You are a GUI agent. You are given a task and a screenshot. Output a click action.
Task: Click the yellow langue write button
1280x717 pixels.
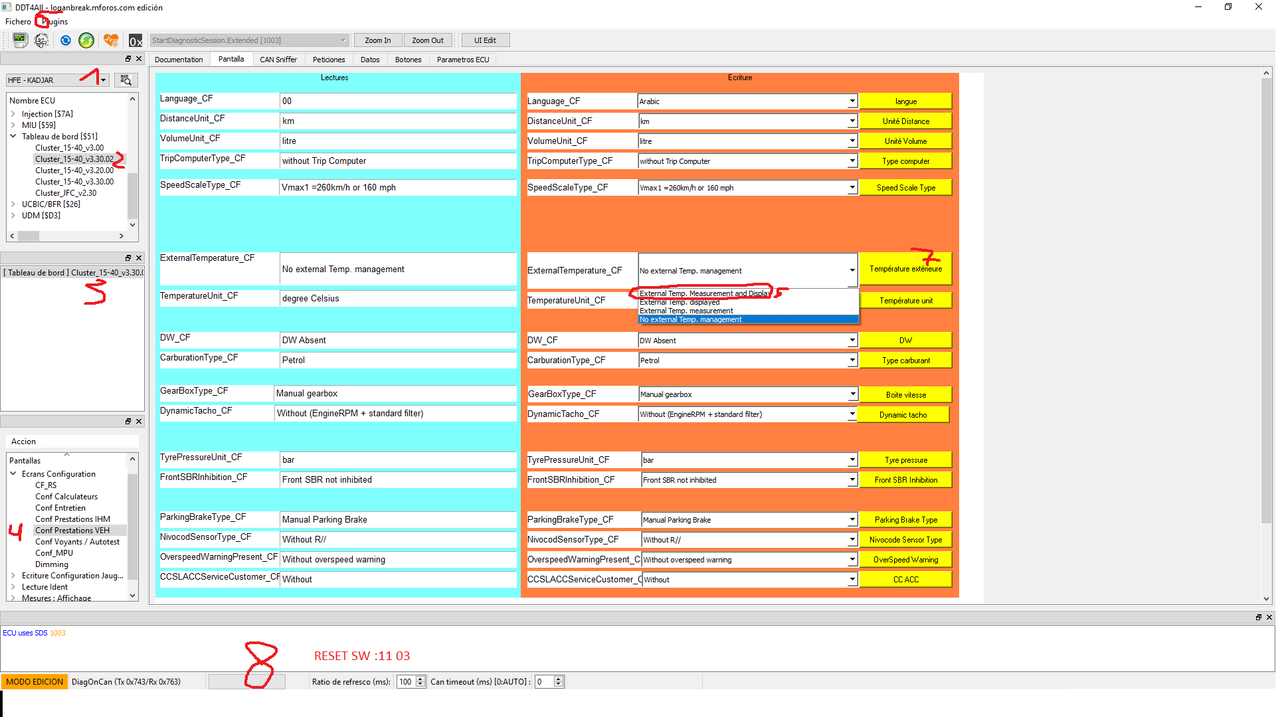[906, 101]
